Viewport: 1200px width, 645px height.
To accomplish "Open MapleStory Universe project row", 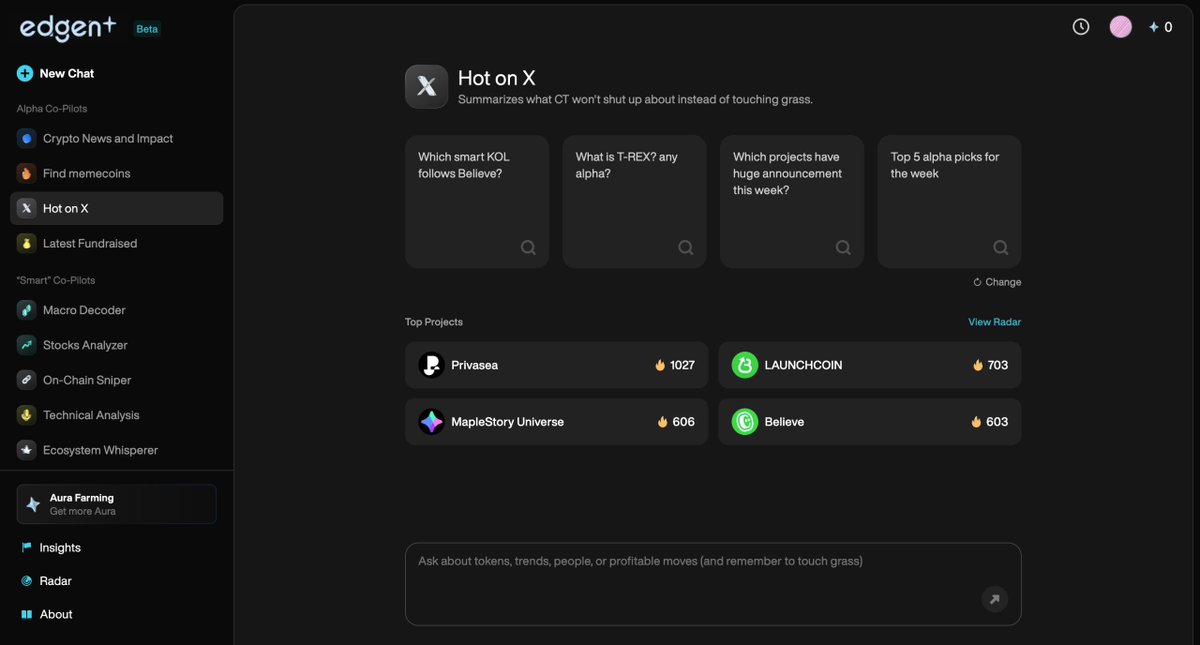I will (x=556, y=422).
